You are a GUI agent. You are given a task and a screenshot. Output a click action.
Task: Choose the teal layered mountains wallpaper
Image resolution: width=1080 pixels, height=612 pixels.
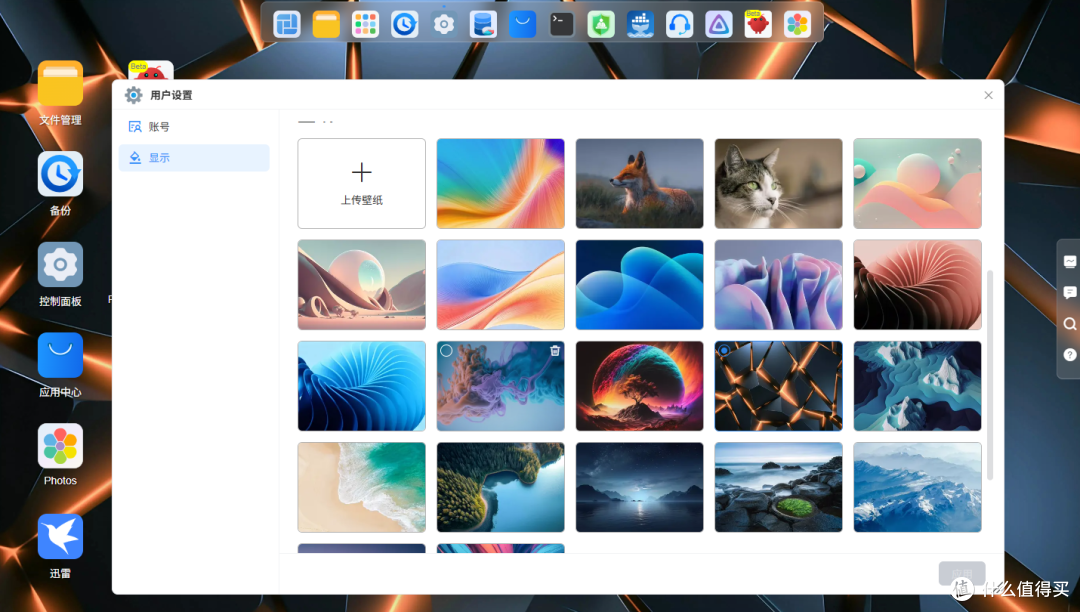click(x=917, y=386)
